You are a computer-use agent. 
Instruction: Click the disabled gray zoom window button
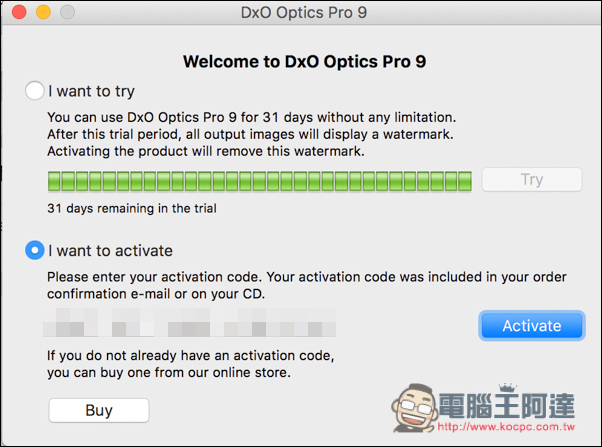[x=68, y=12]
